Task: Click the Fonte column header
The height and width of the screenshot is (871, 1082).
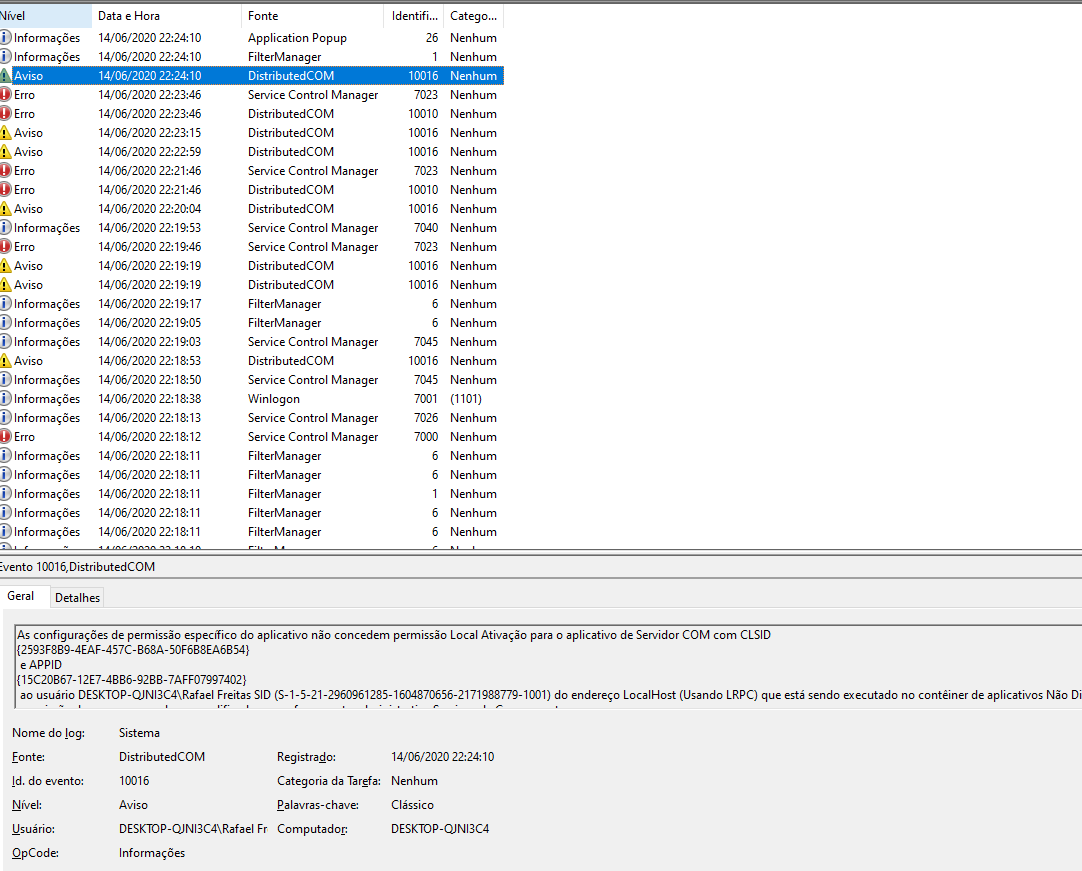Action: click(312, 16)
